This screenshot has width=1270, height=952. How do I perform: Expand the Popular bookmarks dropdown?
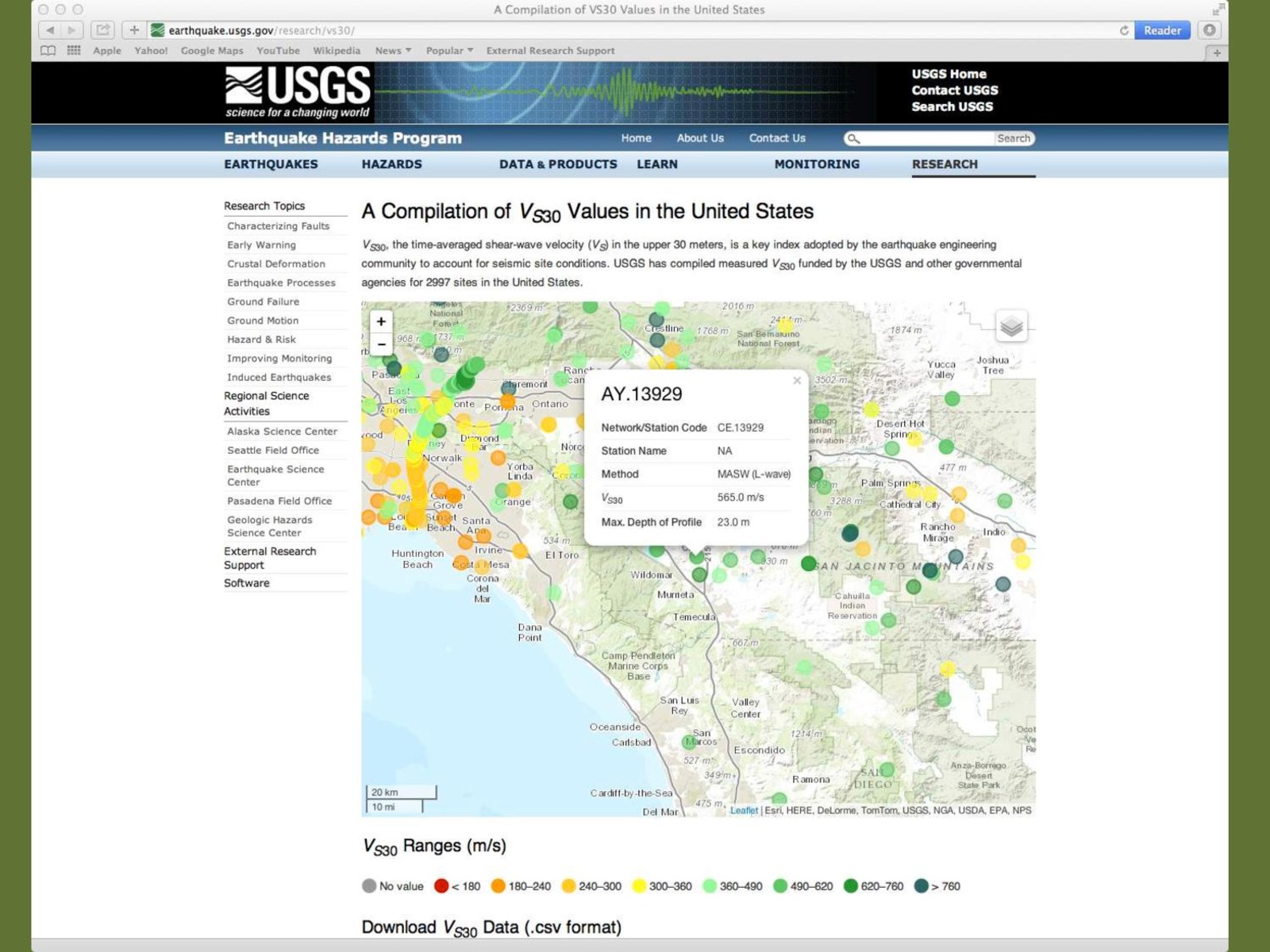point(449,50)
